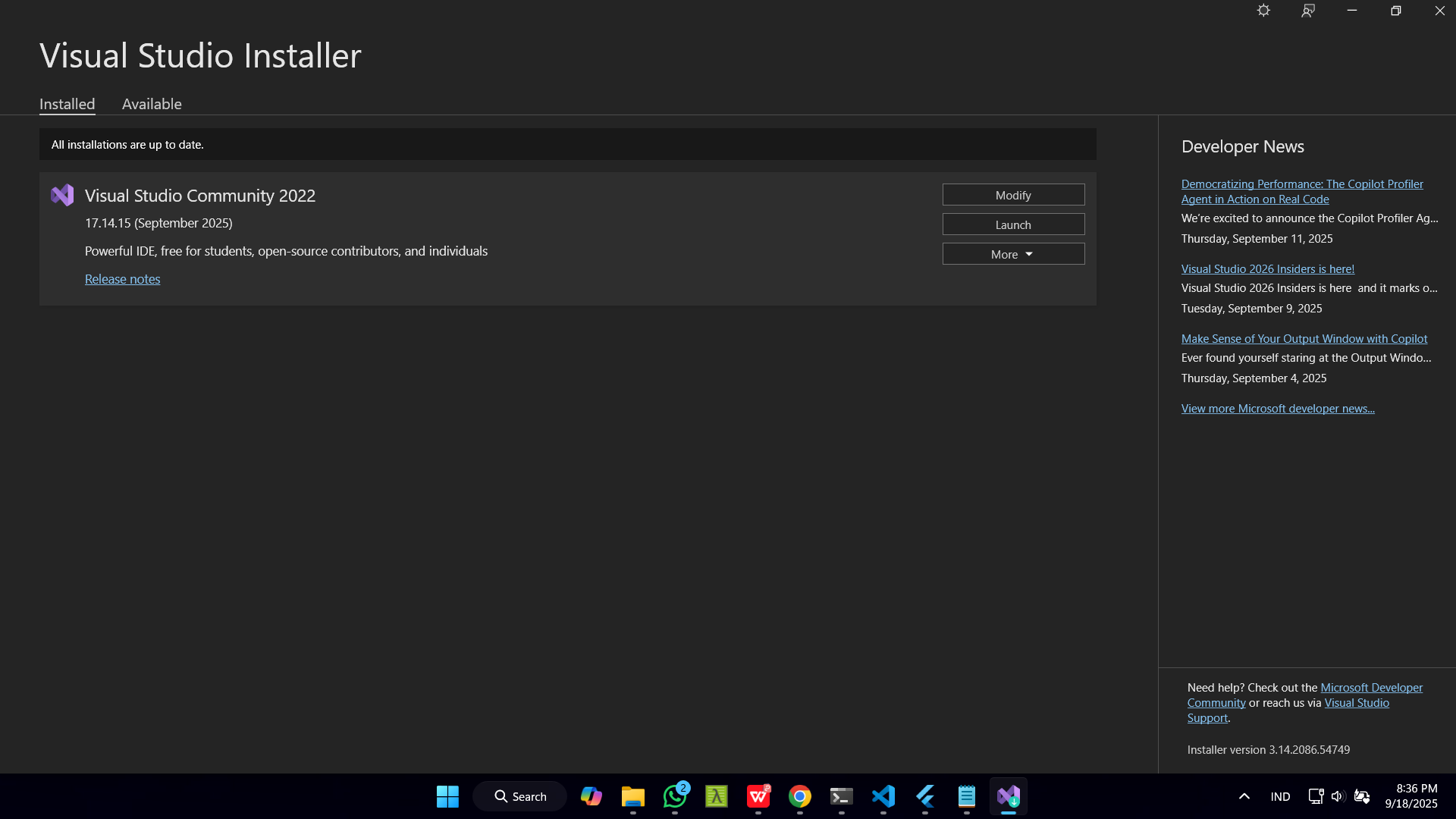Restore down the installer window
This screenshot has width=1456, height=819.
(1396, 11)
